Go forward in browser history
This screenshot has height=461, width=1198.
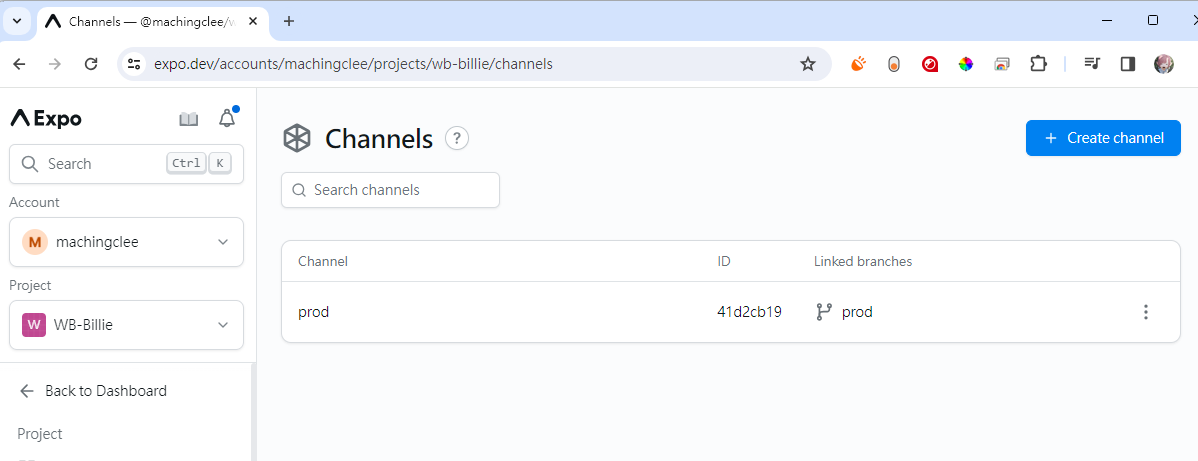click(x=55, y=64)
